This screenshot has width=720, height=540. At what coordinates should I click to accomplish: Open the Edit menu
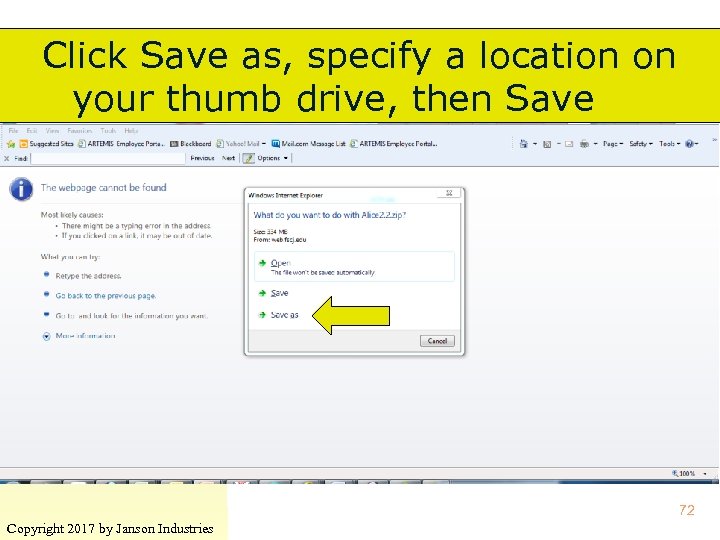pos(32,131)
